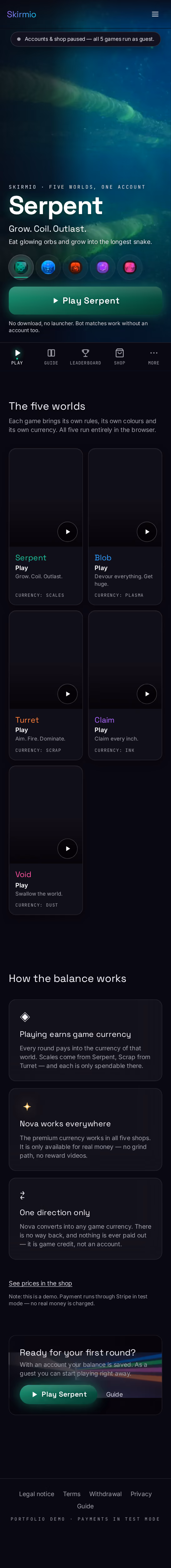Open the Claim world card thumbnail
Viewport: 171px width, 1568px height.
[125, 660]
